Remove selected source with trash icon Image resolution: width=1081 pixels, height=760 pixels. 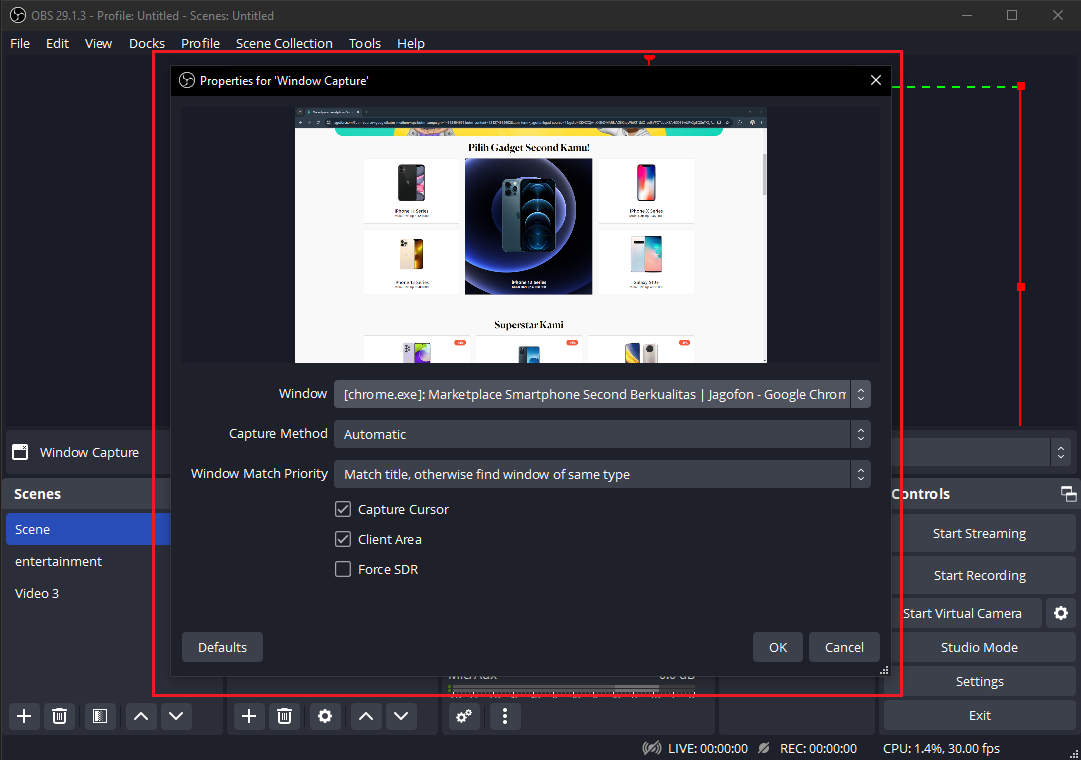point(284,716)
